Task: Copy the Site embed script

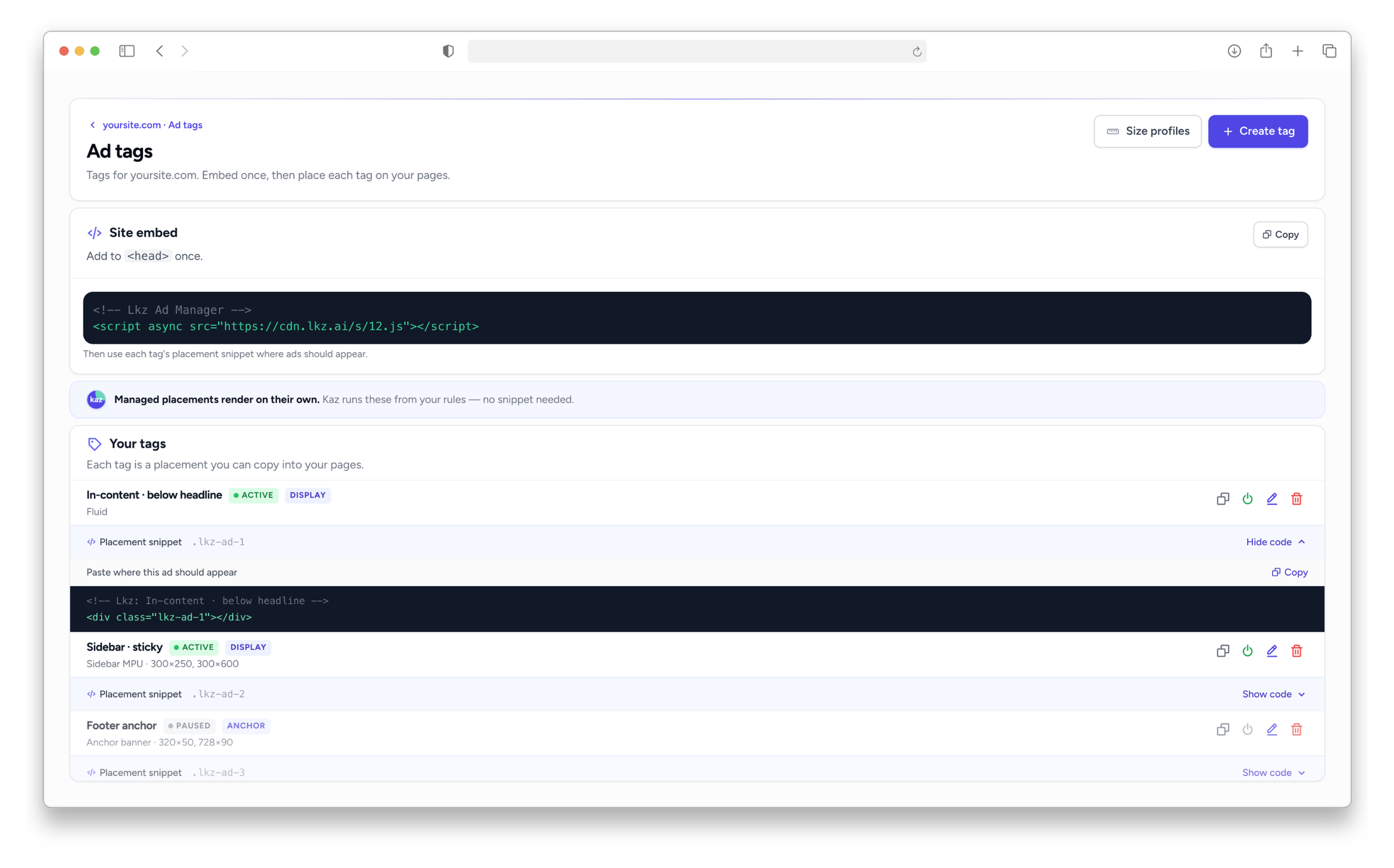Action: (x=1280, y=235)
